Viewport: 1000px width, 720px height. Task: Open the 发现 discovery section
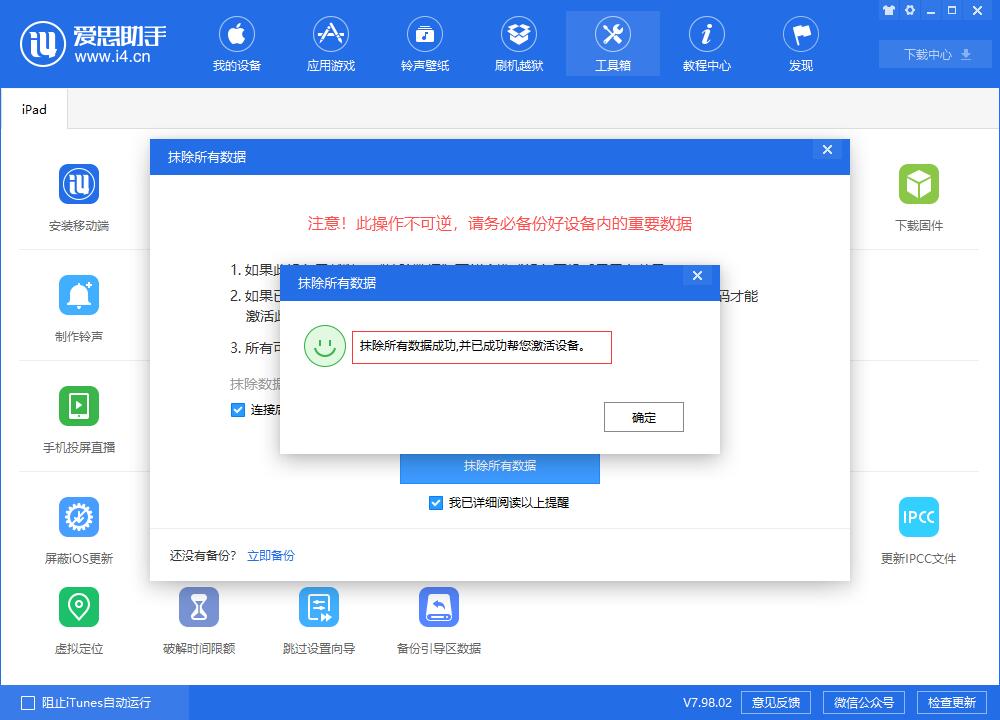800,43
